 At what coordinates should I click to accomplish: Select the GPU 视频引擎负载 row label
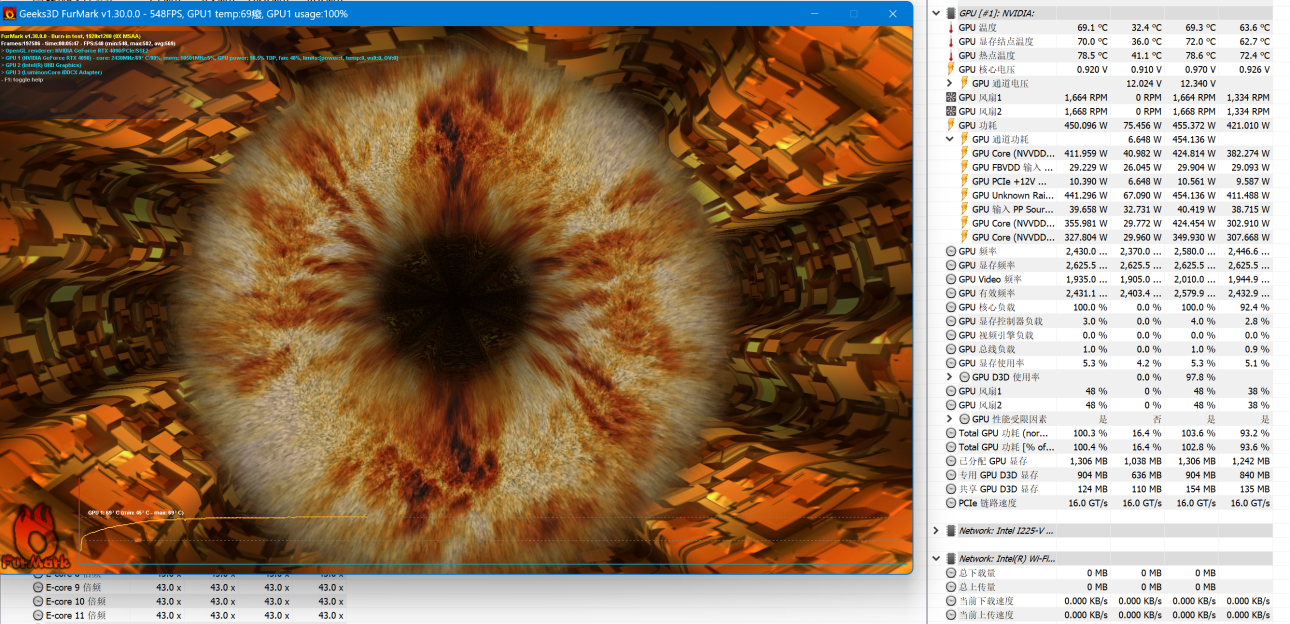pos(994,336)
